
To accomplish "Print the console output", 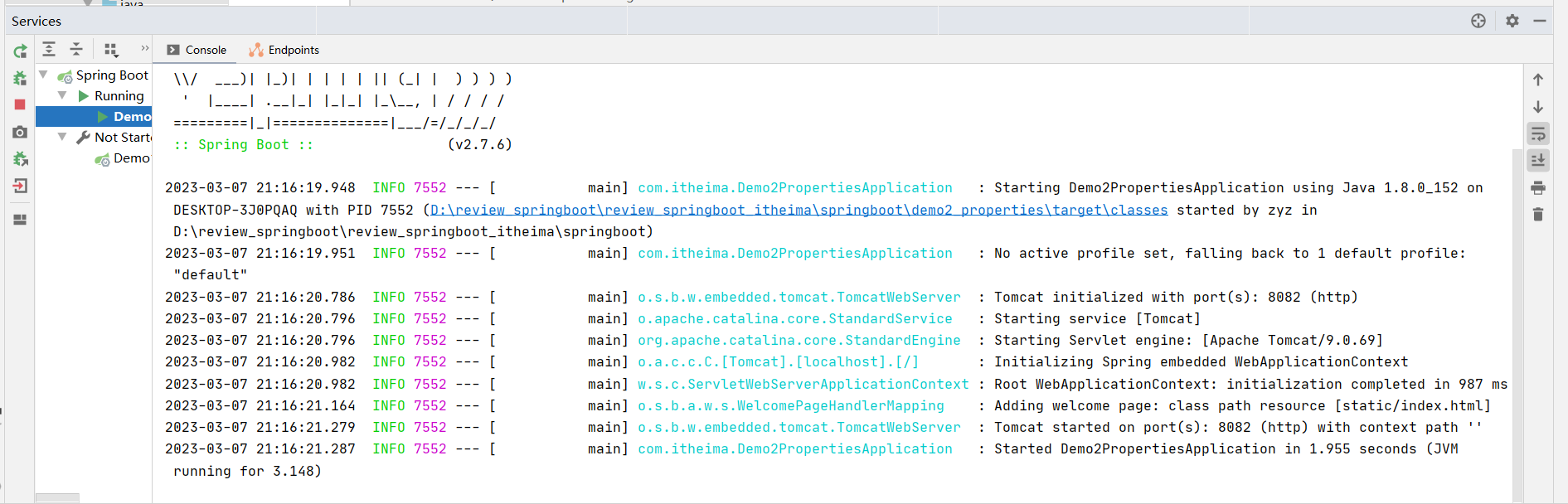I will [x=1538, y=187].
